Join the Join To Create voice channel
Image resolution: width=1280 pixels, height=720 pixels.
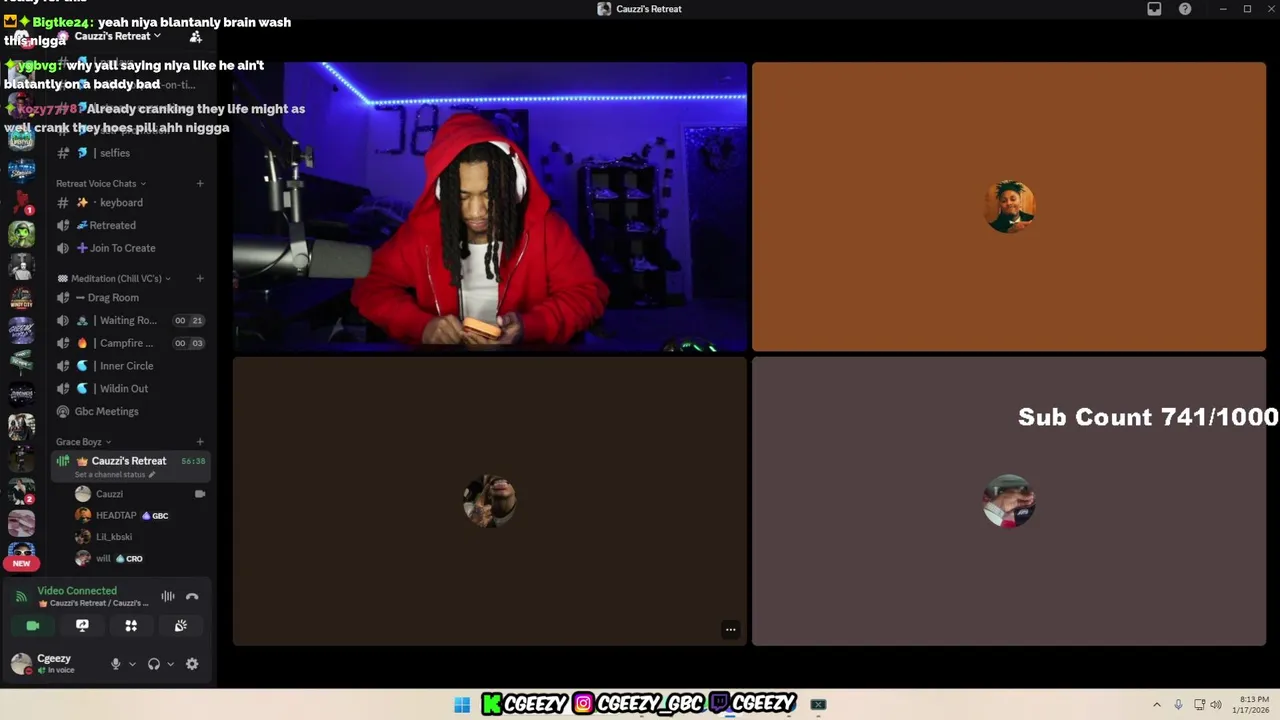tap(132, 248)
